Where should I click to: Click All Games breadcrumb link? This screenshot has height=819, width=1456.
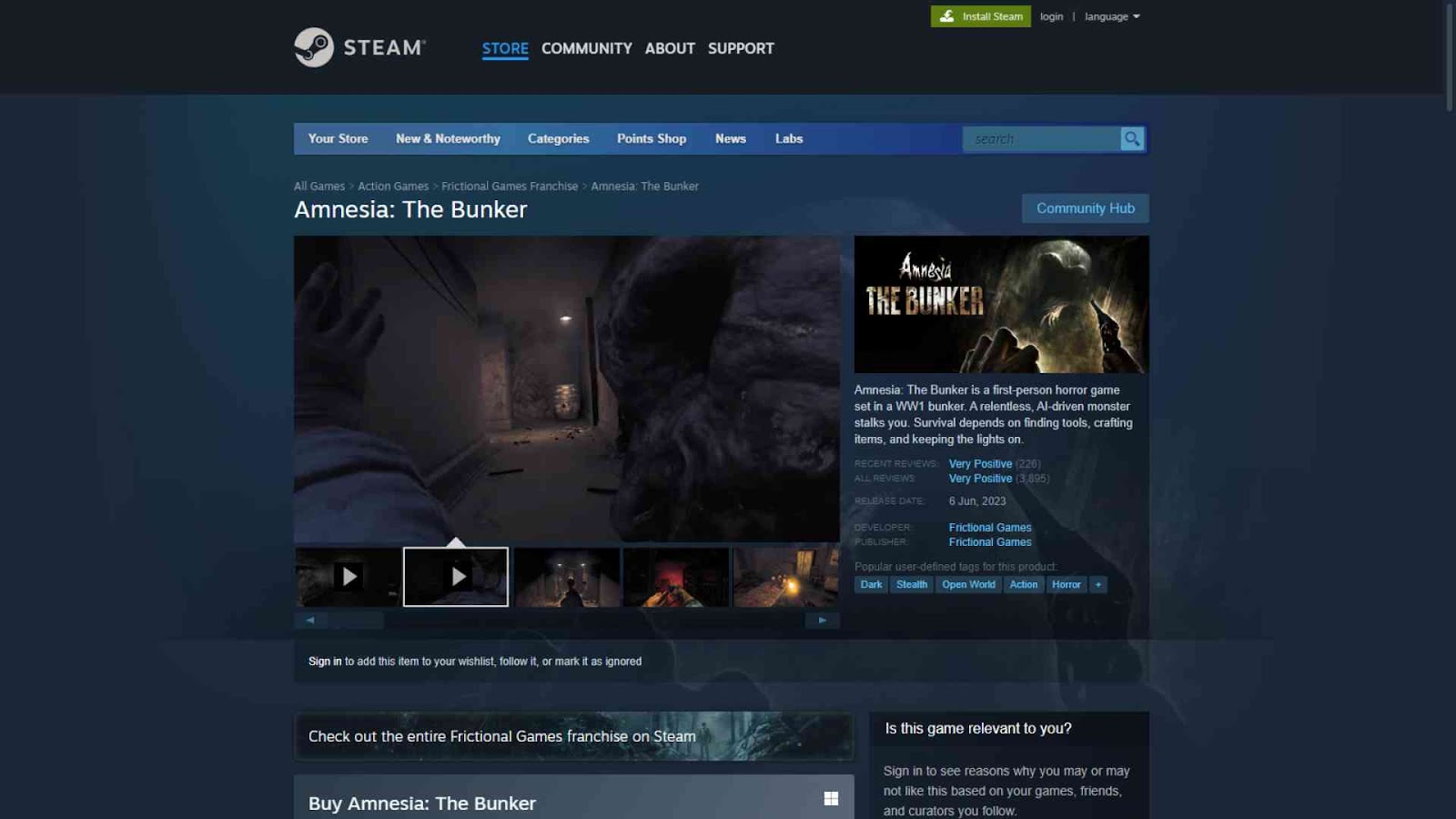pyautogui.click(x=319, y=187)
